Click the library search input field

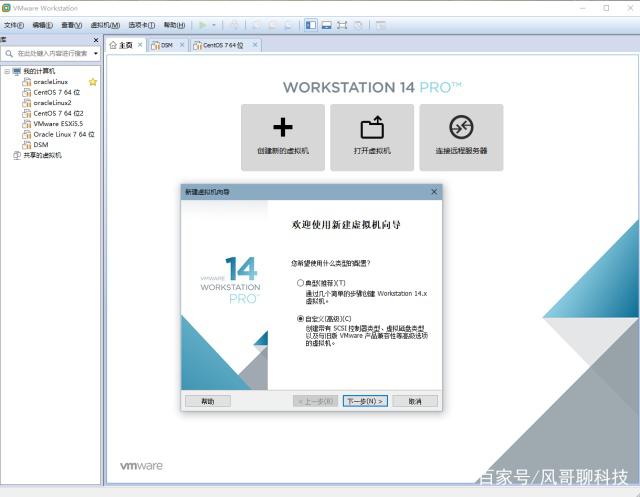pyautogui.click(x=50, y=54)
